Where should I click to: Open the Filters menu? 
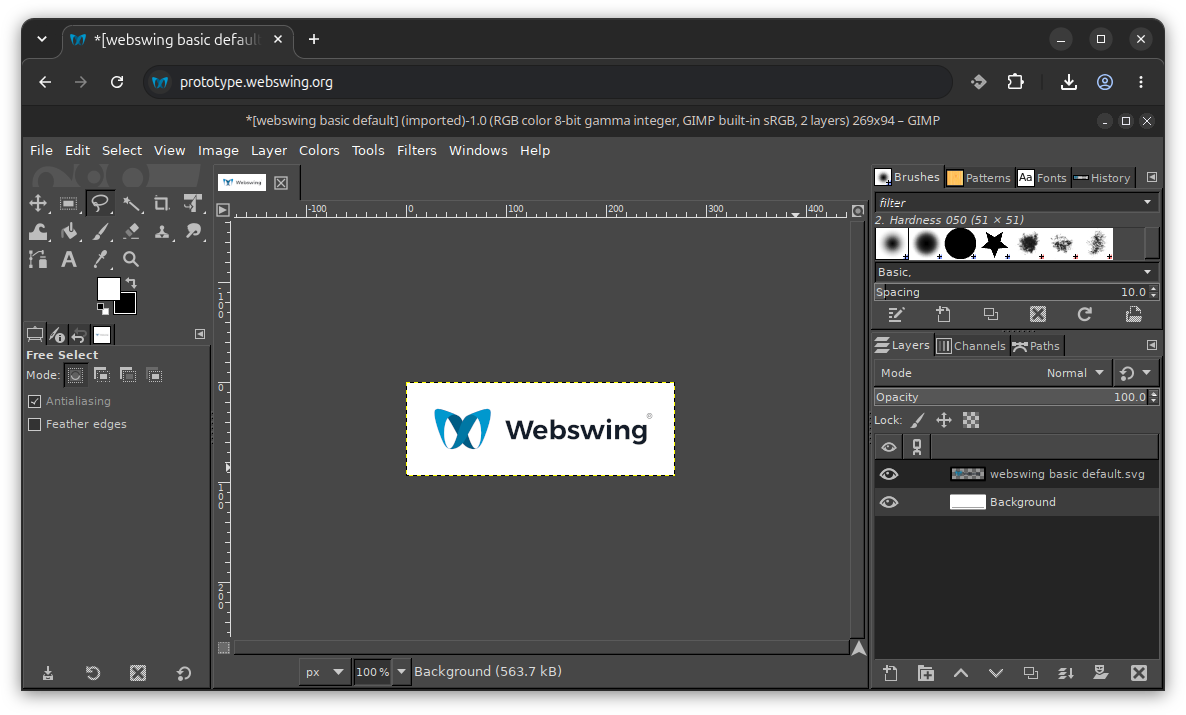pyautogui.click(x=417, y=151)
